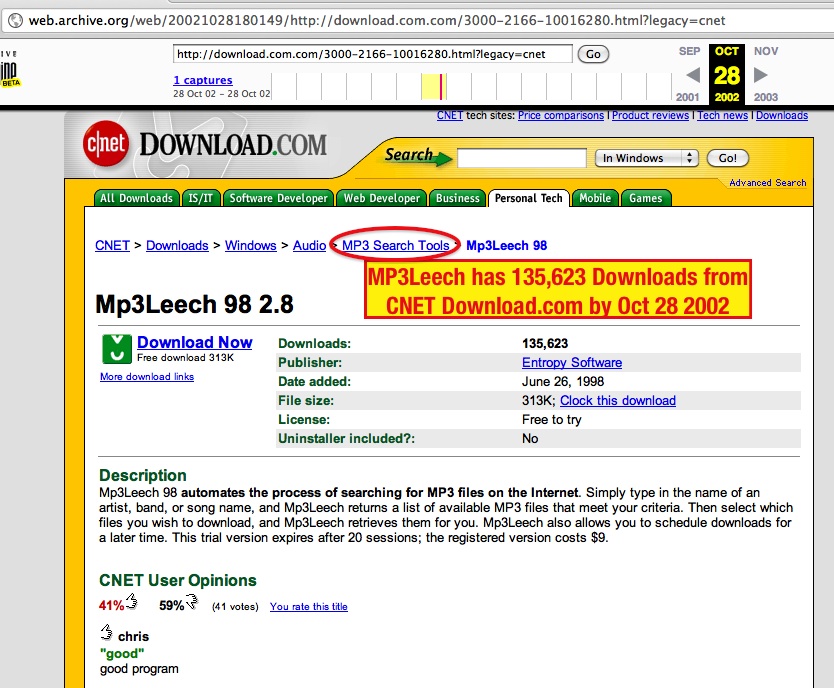Click the Free download 313K text

coord(185,358)
